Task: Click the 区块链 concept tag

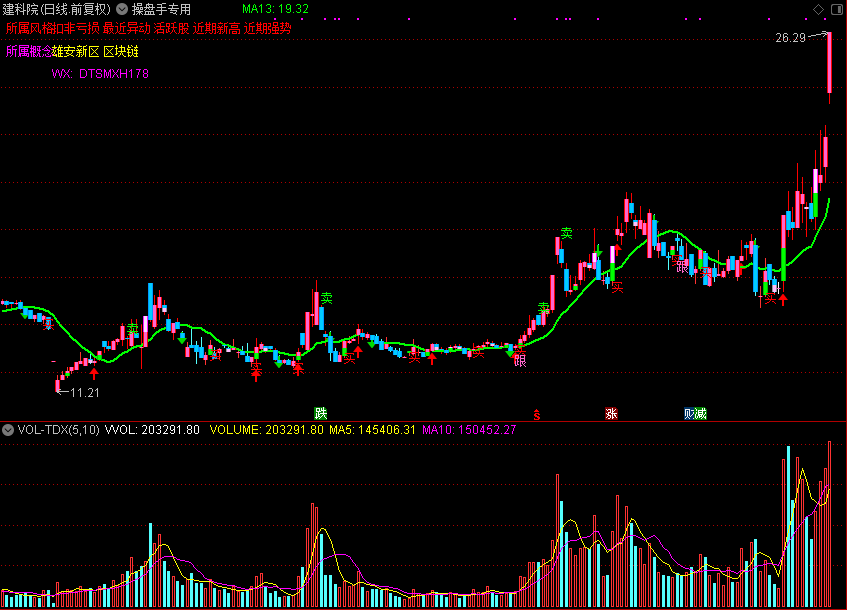Action: (121, 52)
